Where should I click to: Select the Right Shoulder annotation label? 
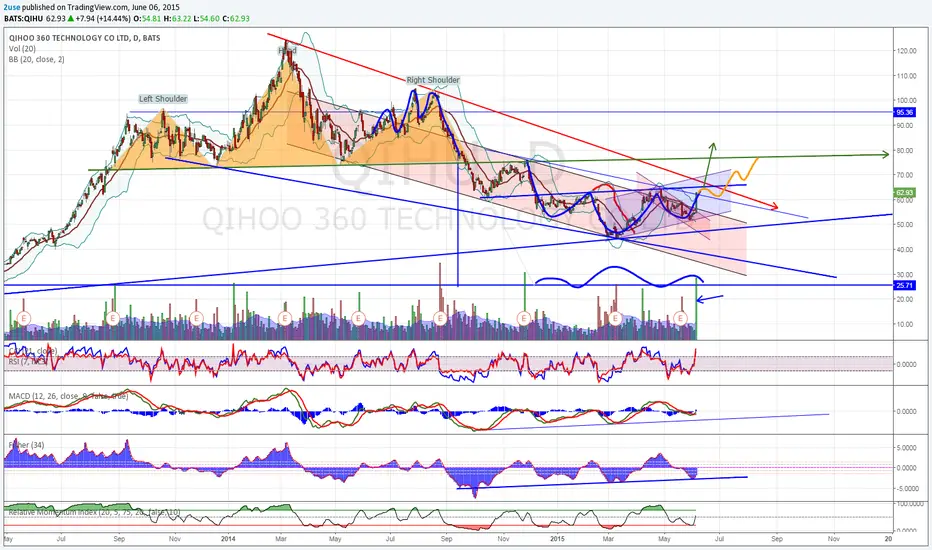tap(433, 80)
